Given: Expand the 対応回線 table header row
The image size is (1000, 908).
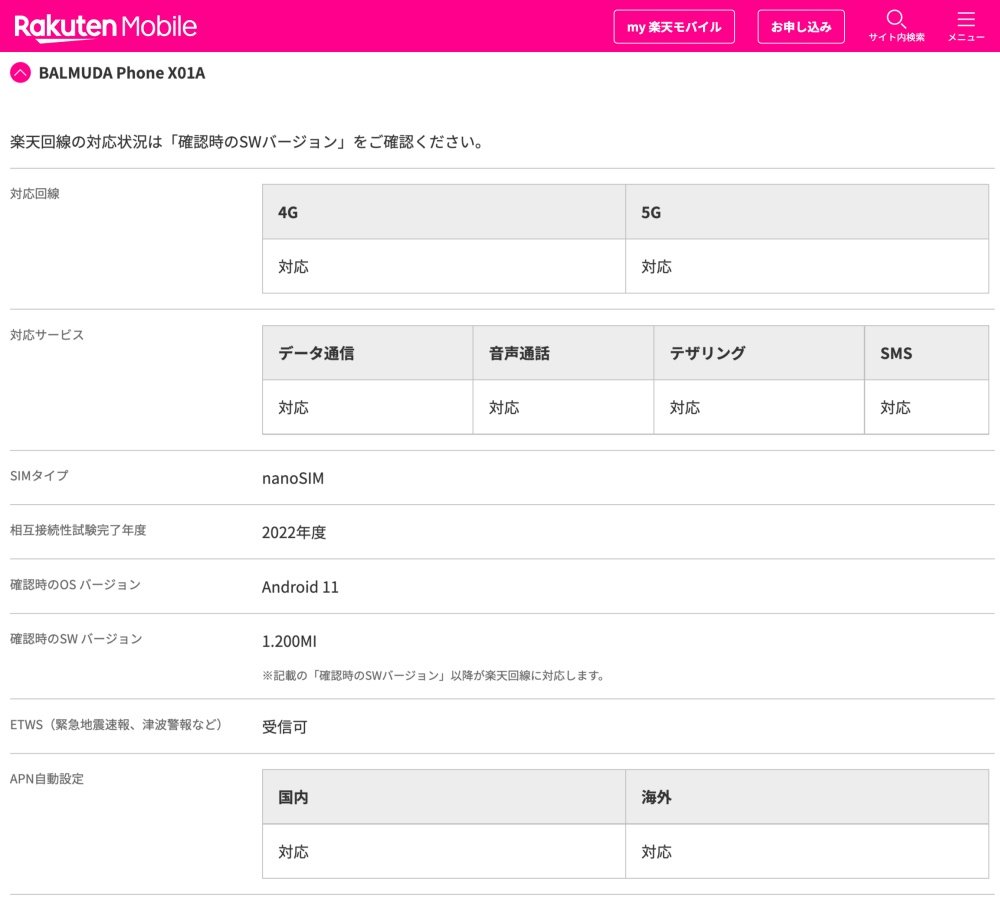Looking at the screenshot, I should click(x=624, y=211).
